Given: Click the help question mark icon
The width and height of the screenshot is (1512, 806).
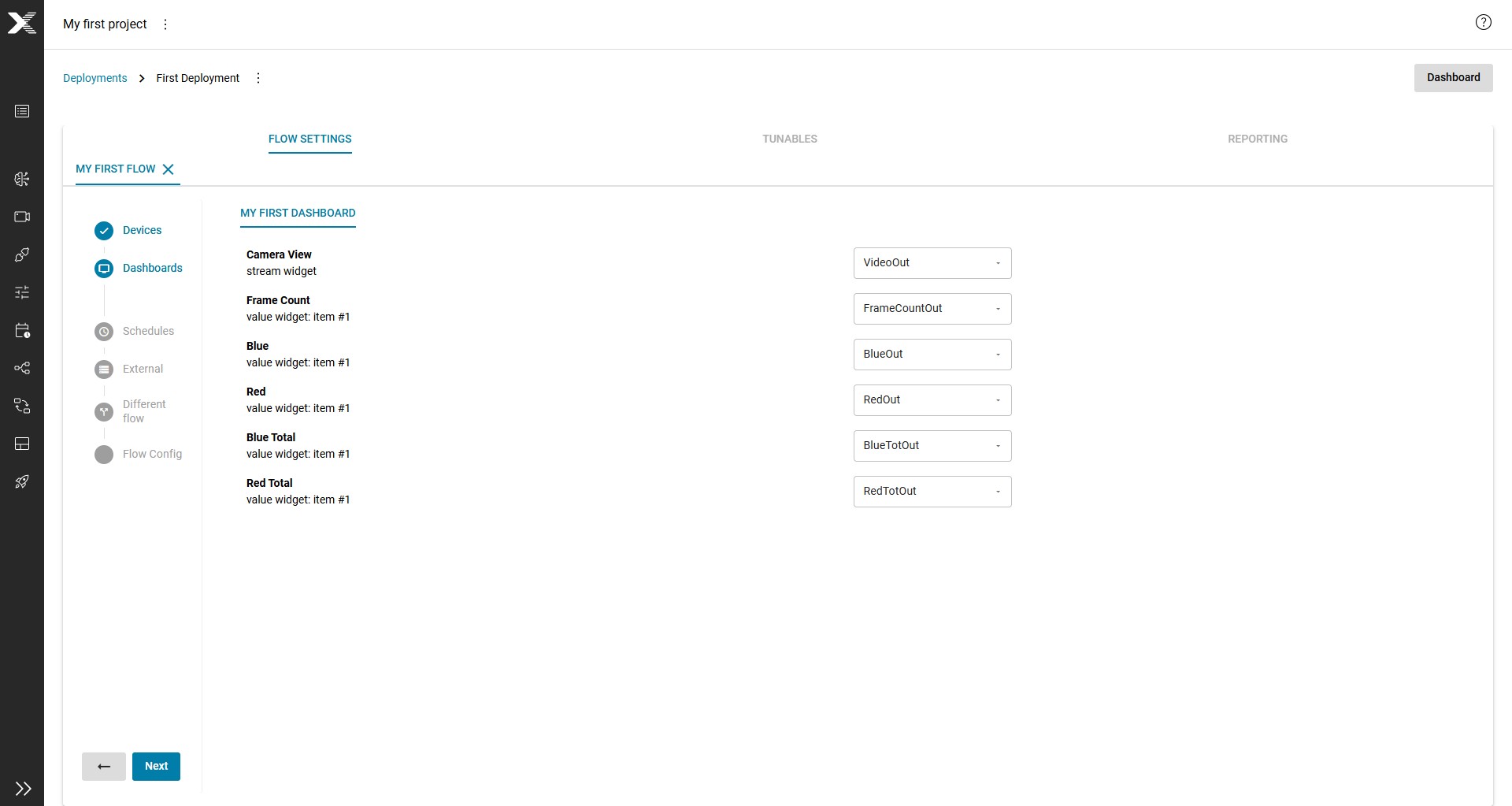Looking at the screenshot, I should [x=1483, y=23].
